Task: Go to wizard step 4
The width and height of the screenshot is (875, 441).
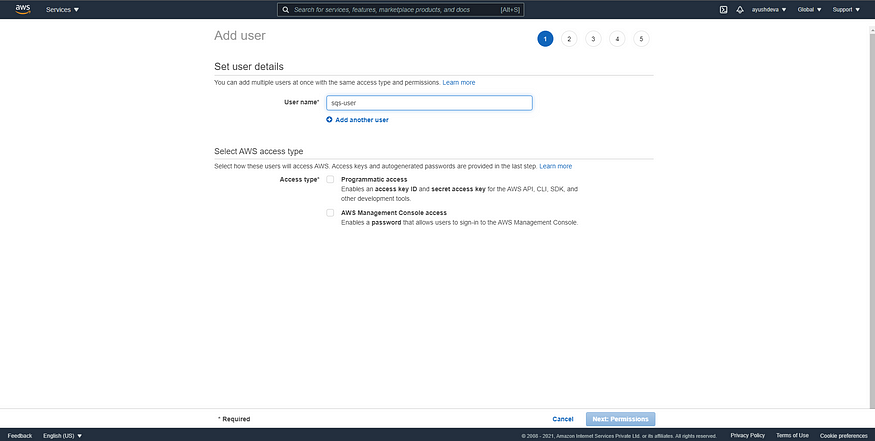Action: click(x=617, y=39)
